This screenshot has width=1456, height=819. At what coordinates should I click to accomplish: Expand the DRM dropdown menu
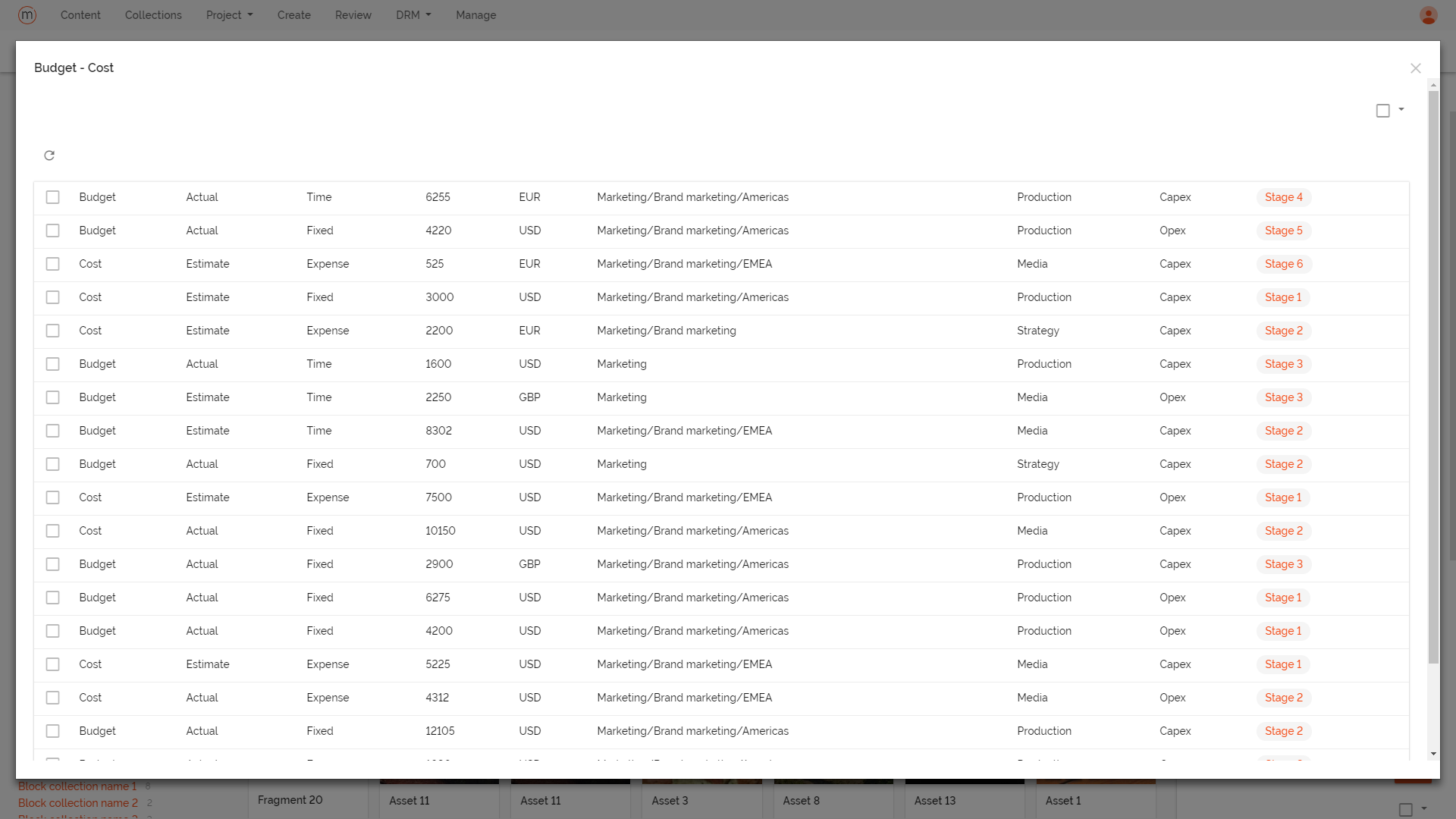click(x=413, y=15)
